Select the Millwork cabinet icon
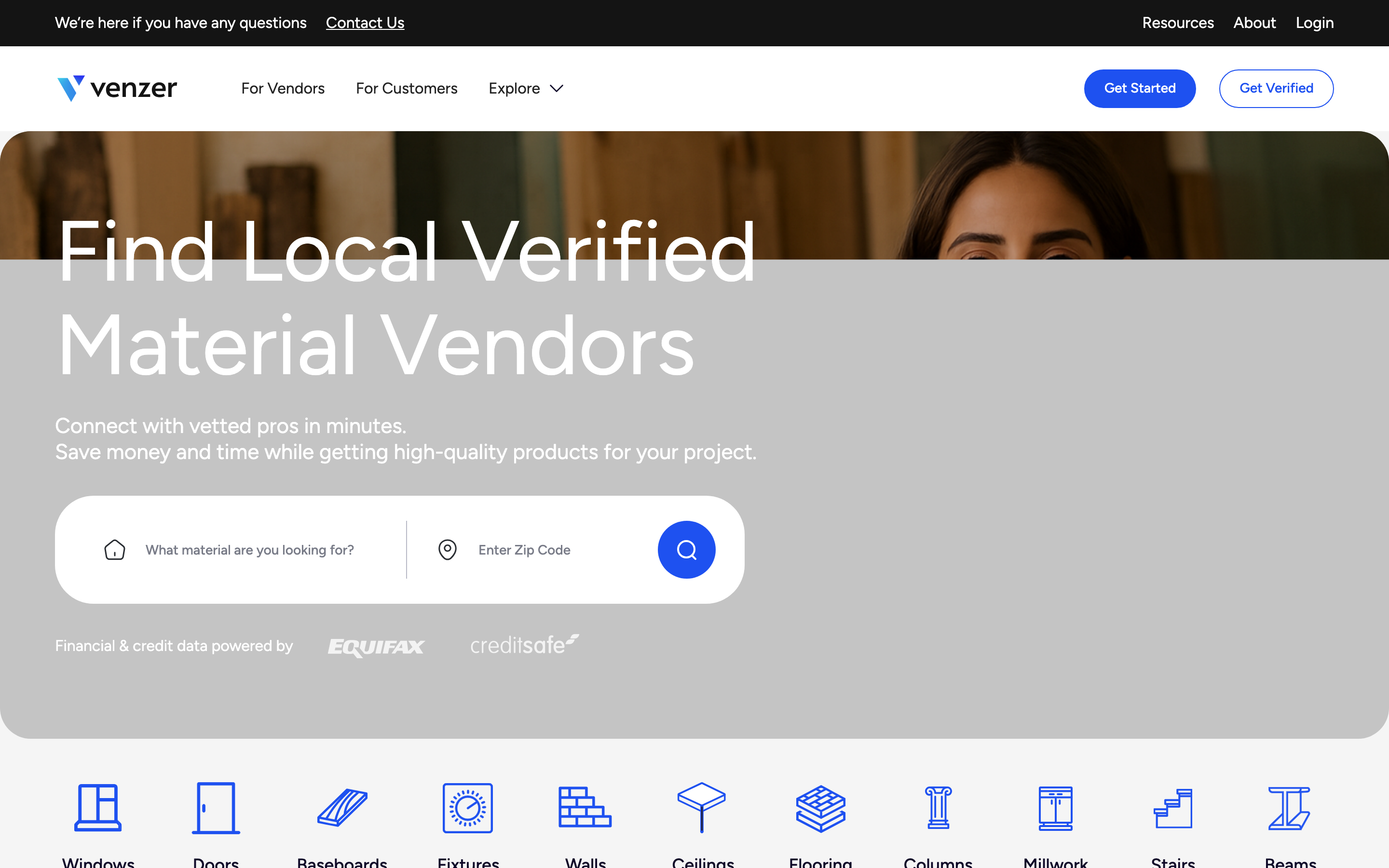This screenshot has height=868, width=1389. (1055, 807)
